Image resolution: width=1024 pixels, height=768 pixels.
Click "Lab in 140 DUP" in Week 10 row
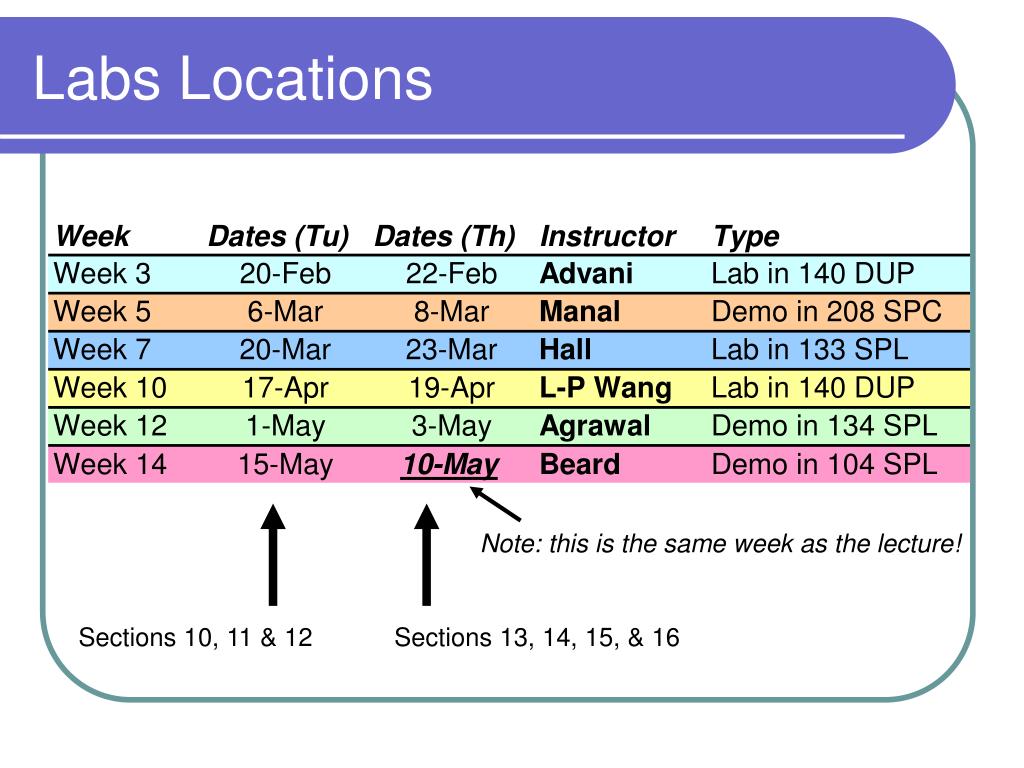pyautogui.click(x=812, y=388)
